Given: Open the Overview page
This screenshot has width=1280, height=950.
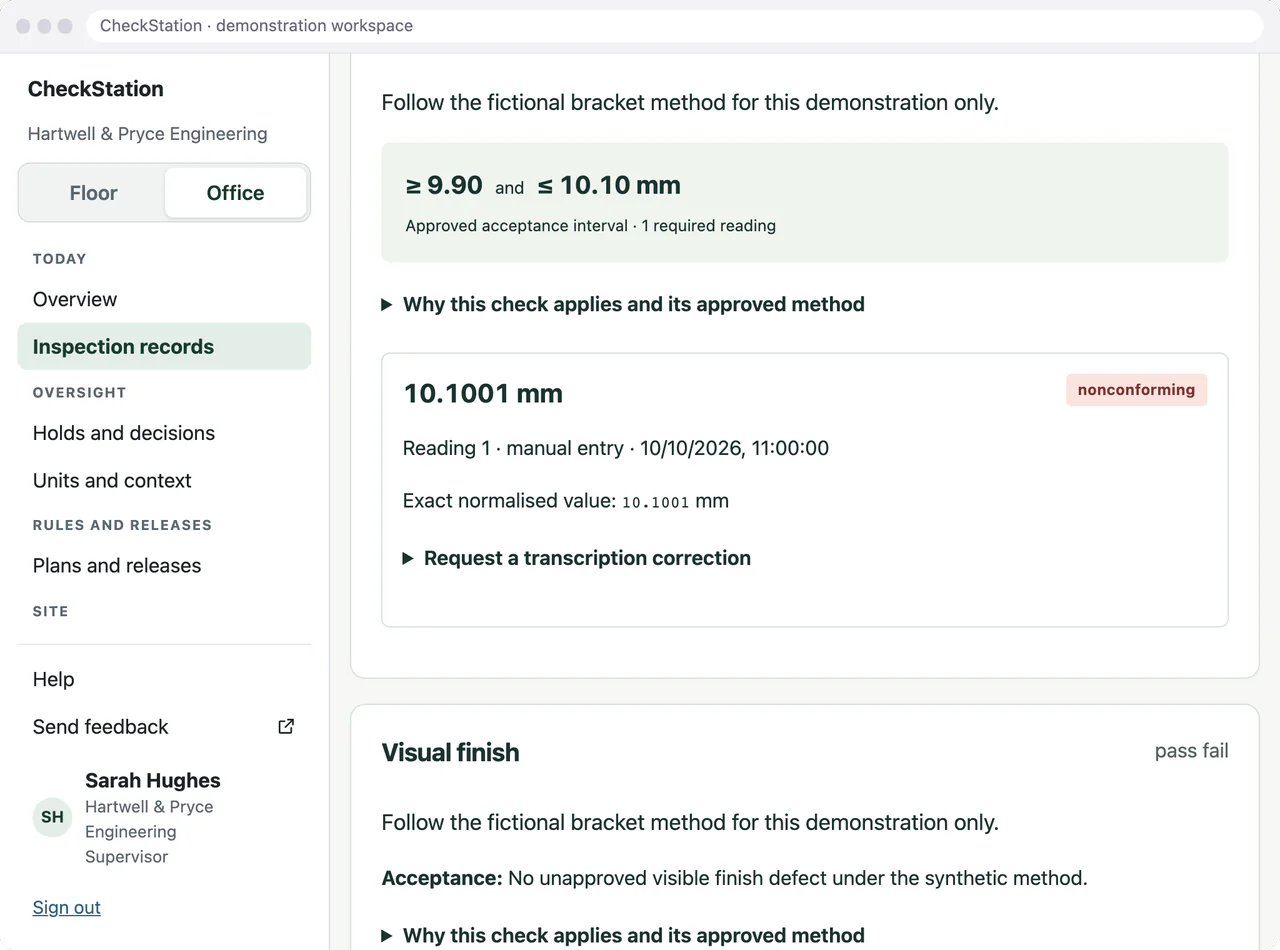Looking at the screenshot, I should point(164,299).
